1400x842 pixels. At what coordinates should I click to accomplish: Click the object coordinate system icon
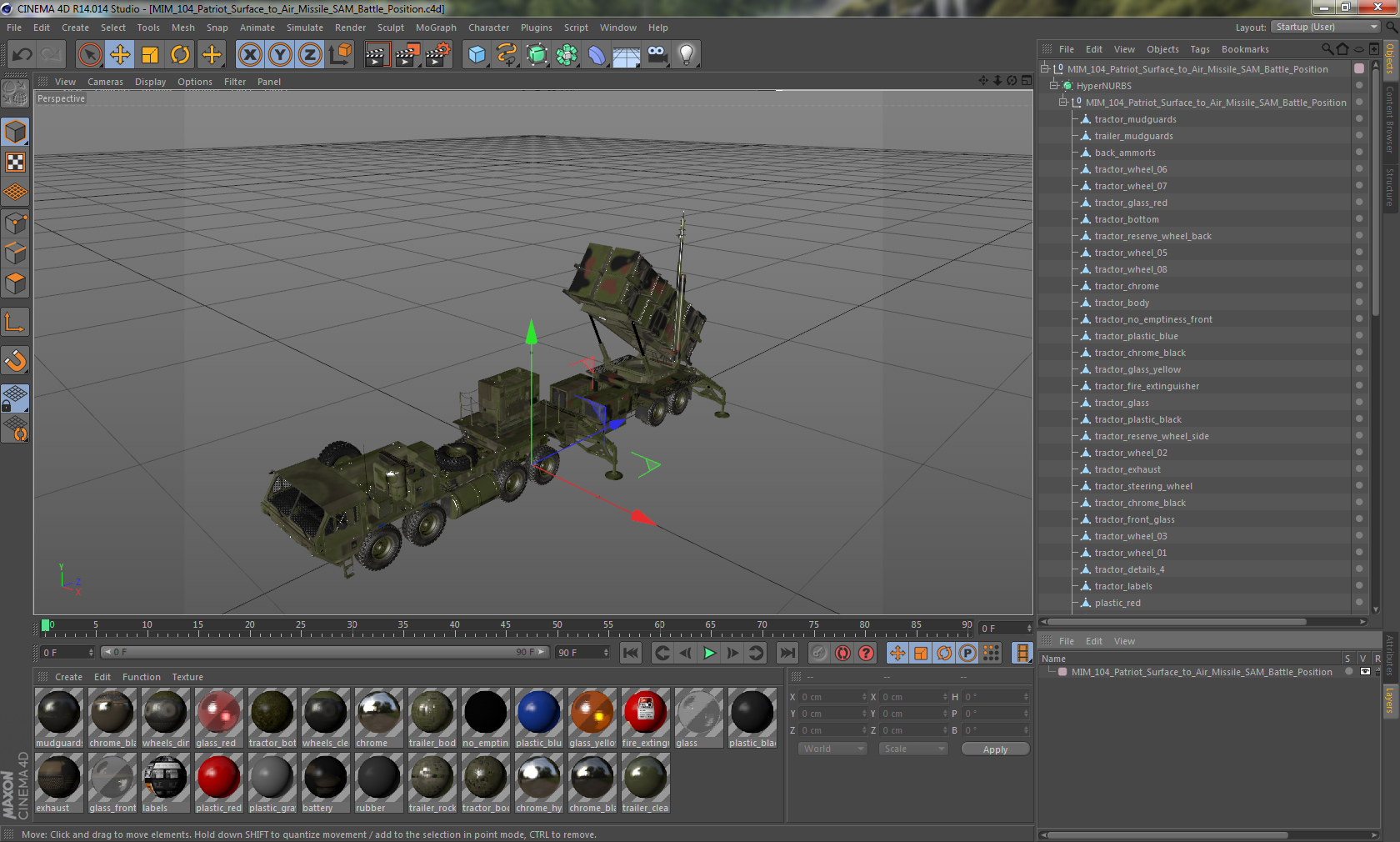coord(340,55)
